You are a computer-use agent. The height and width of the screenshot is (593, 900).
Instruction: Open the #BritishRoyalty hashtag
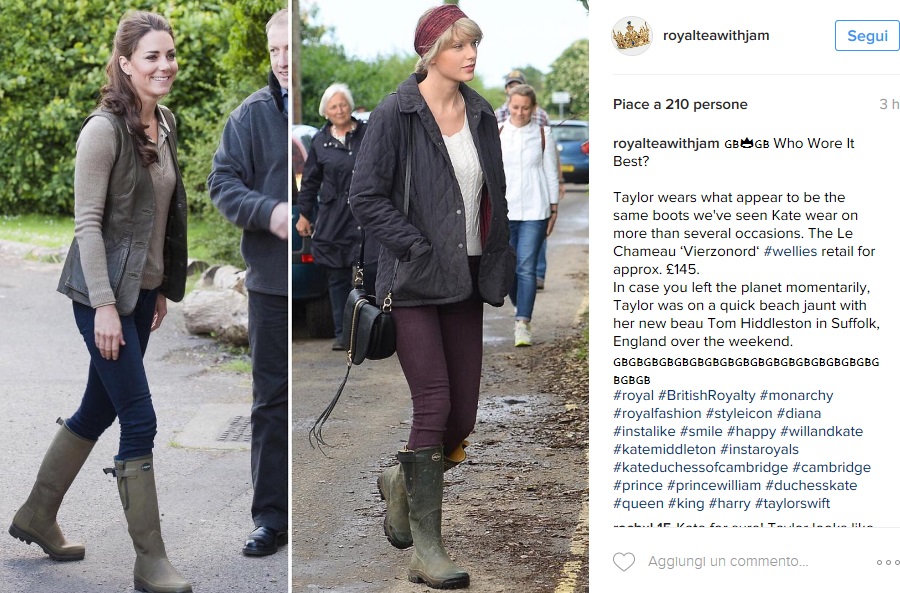pos(707,396)
